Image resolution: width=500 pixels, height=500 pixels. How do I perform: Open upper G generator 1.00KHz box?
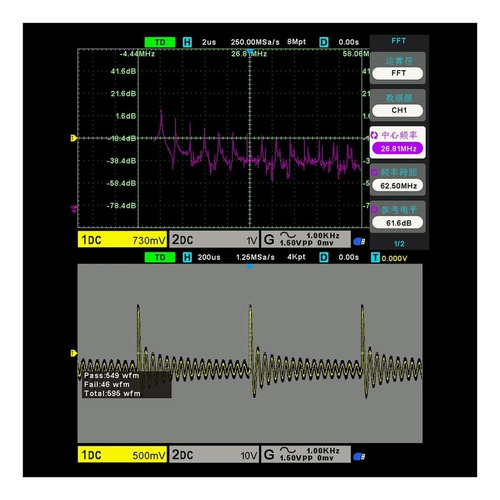tap(306, 239)
